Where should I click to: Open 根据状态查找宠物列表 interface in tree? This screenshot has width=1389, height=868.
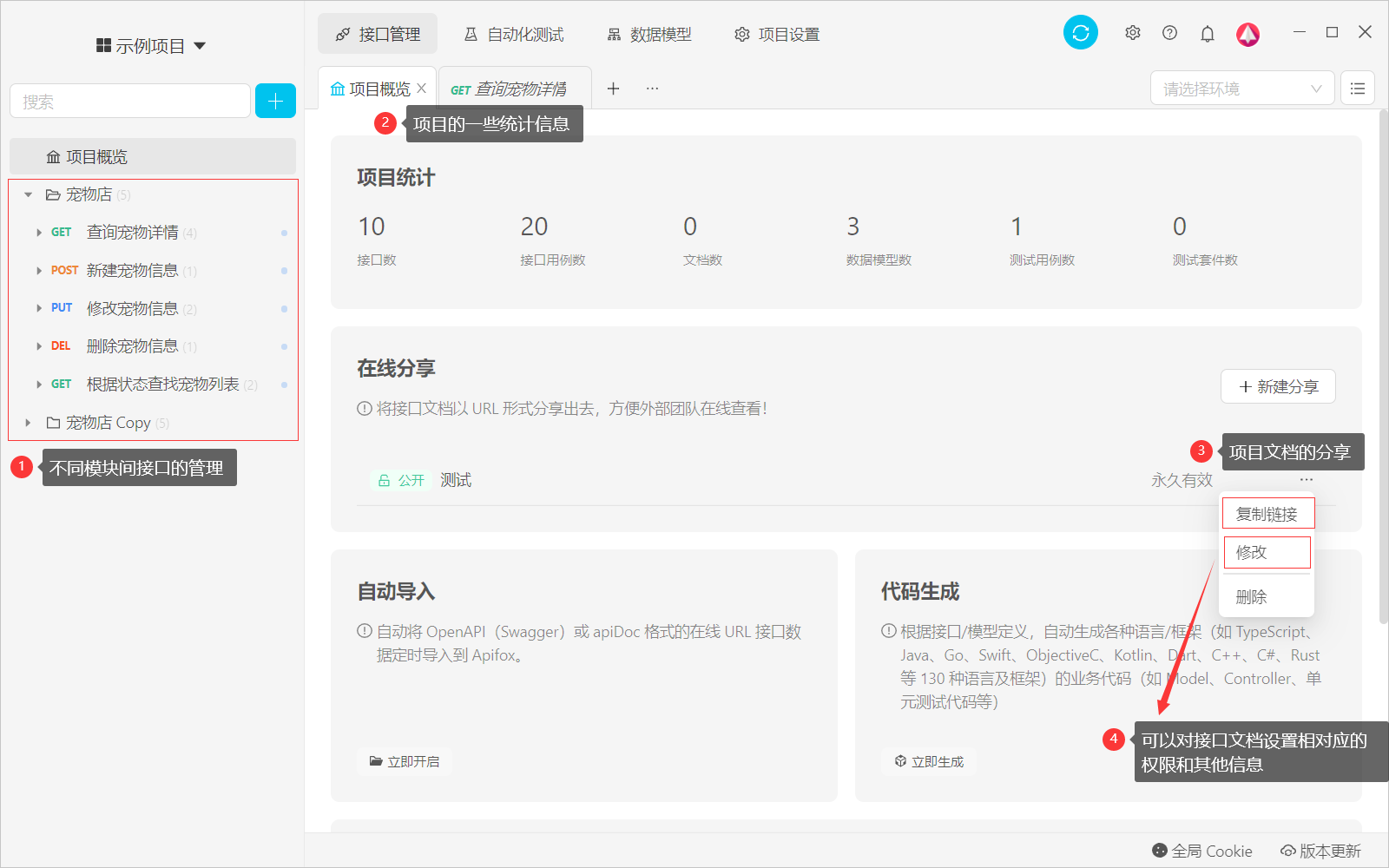163,385
